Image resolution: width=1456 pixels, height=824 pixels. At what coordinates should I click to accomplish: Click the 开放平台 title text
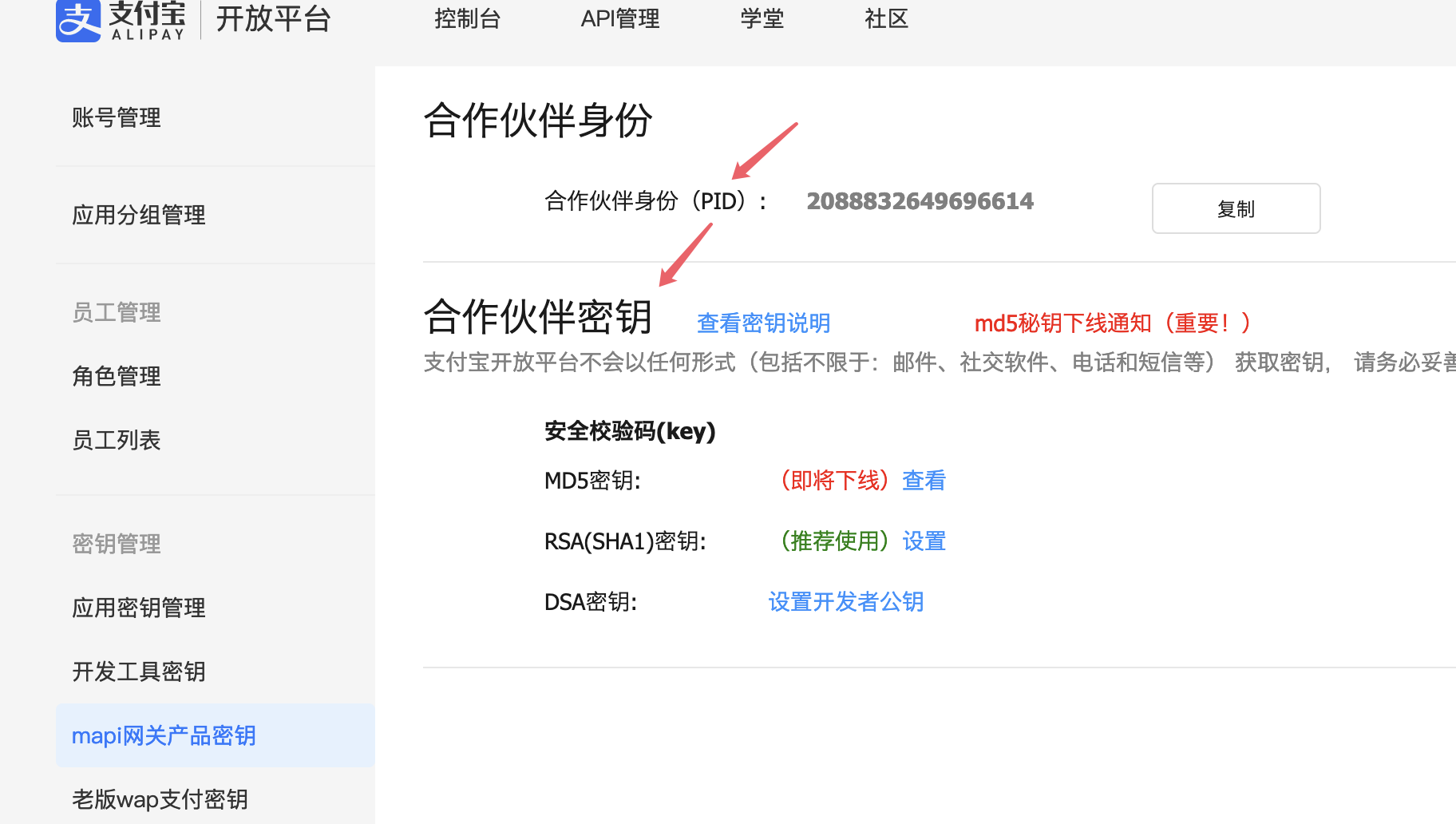click(274, 19)
